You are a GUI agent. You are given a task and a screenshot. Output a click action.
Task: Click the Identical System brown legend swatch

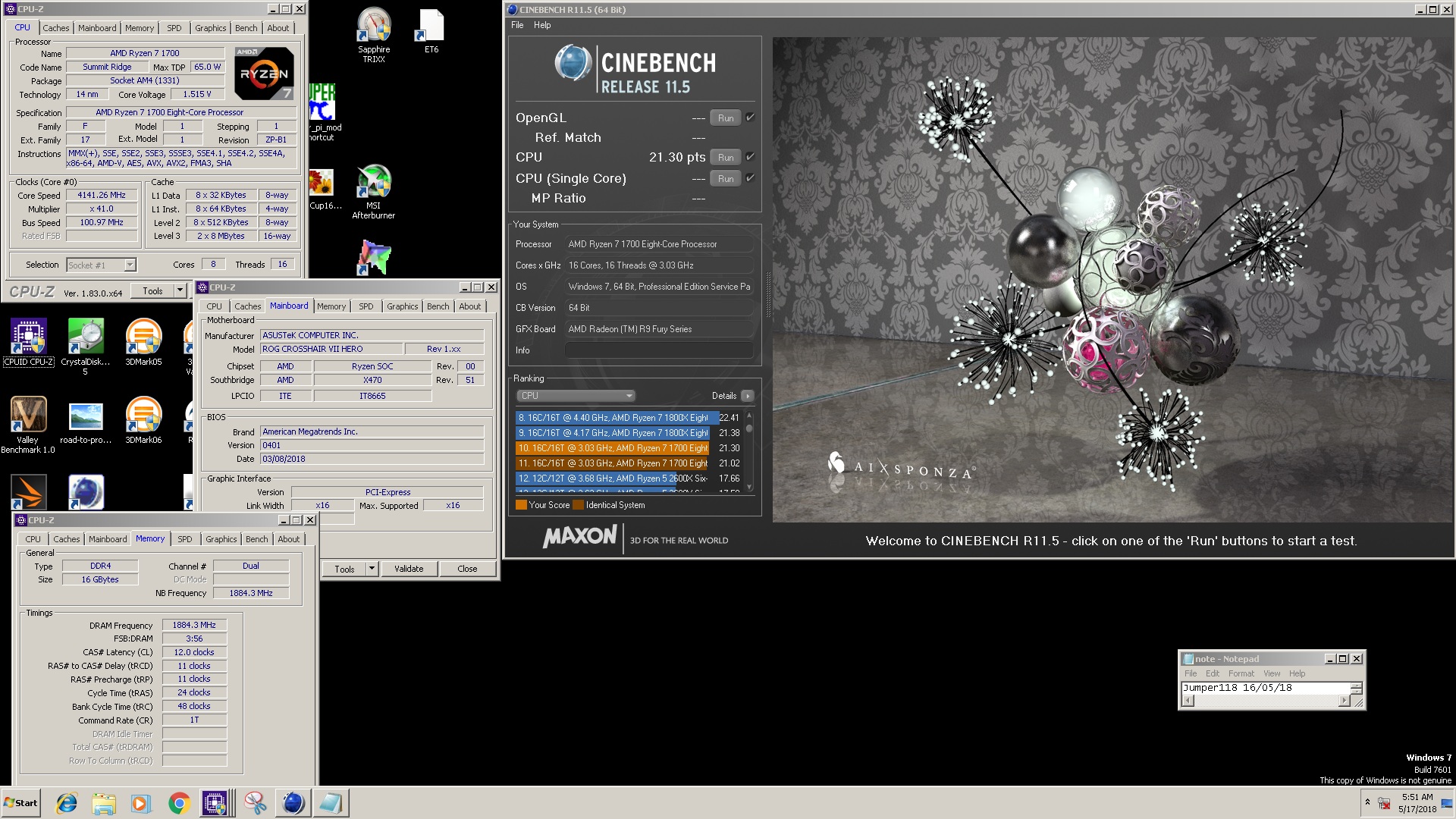[579, 505]
